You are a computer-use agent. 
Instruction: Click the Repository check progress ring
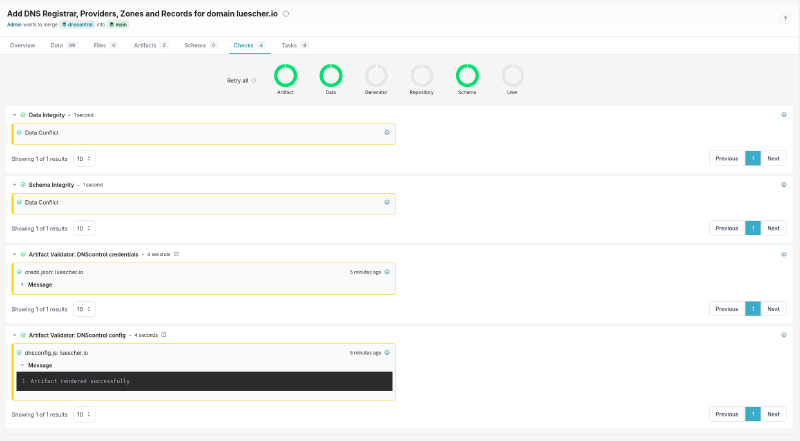pyautogui.click(x=421, y=76)
